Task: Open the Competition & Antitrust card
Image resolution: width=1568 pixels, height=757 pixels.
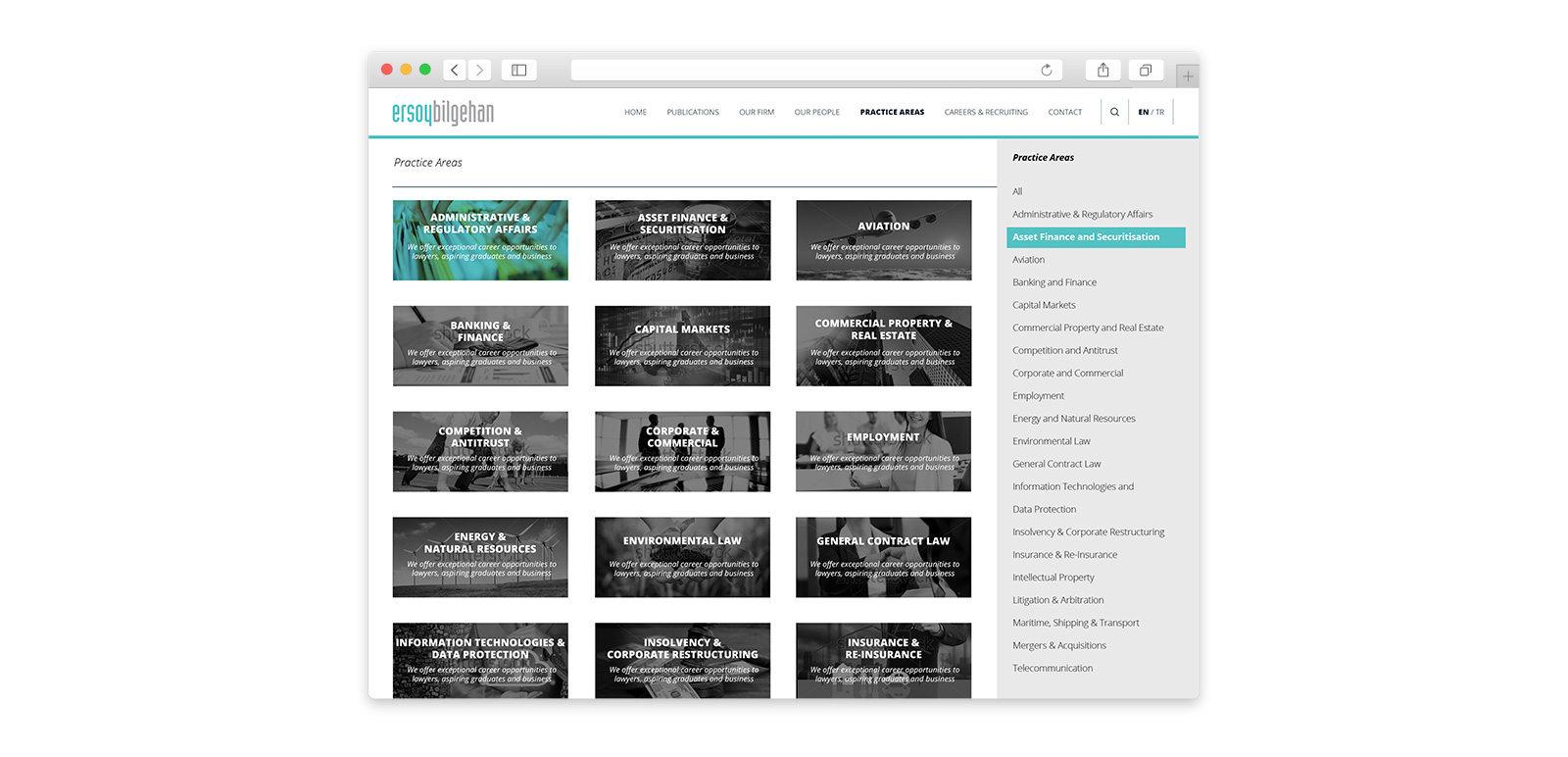Action: pos(480,451)
